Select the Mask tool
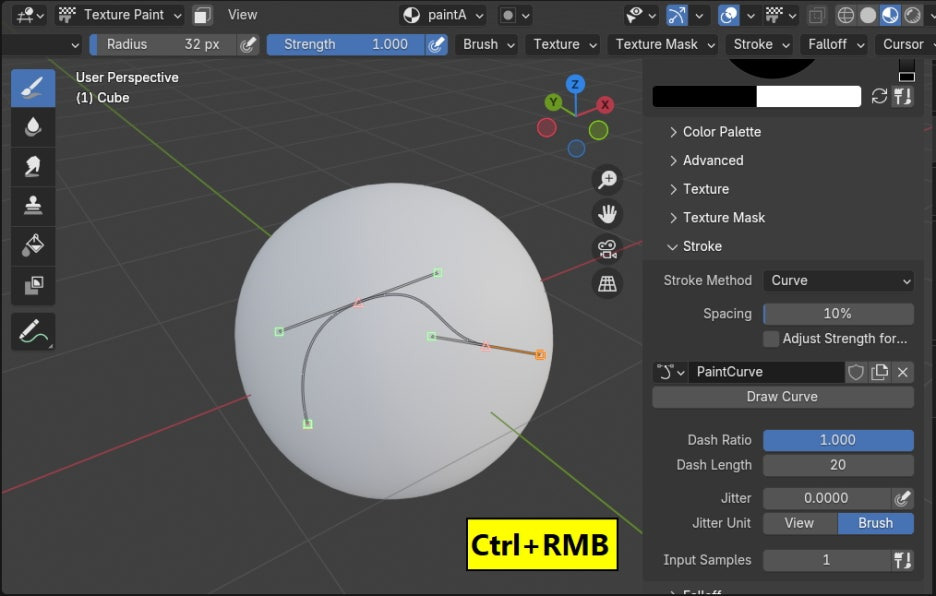The width and height of the screenshot is (936, 596). click(33, 285)
